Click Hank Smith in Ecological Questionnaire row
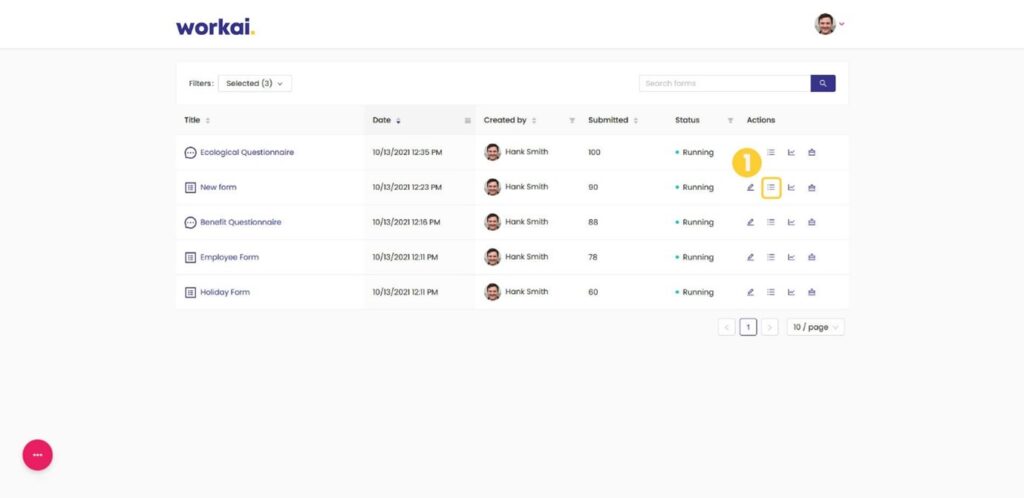Image resolution: width=1024 pixels, height=498 pixels. point(526,152)
